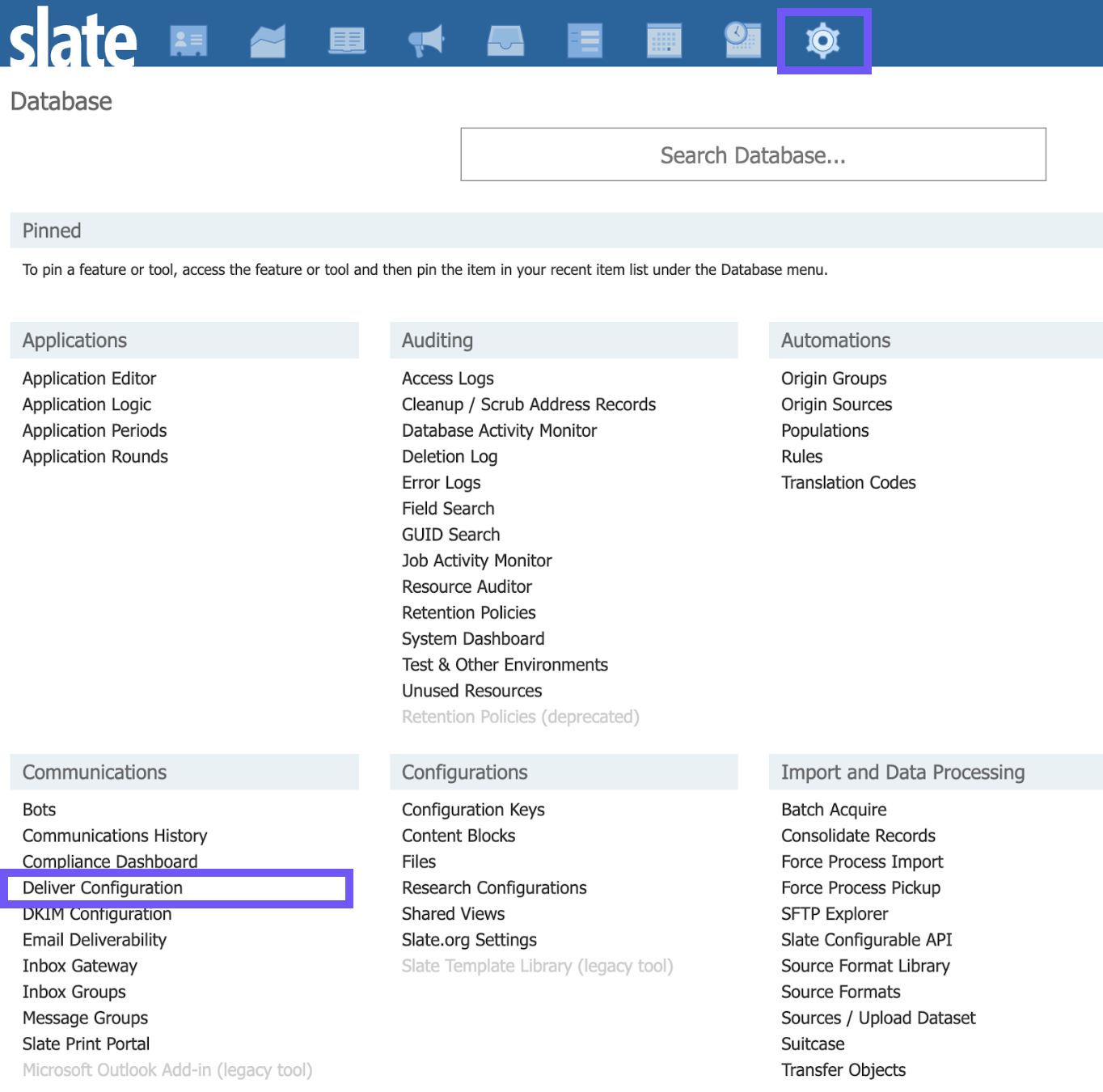Image resolution: width=1103 pixels, height=1092 pixels.
Task: Open the Events calendar icon
Action: 664,40
